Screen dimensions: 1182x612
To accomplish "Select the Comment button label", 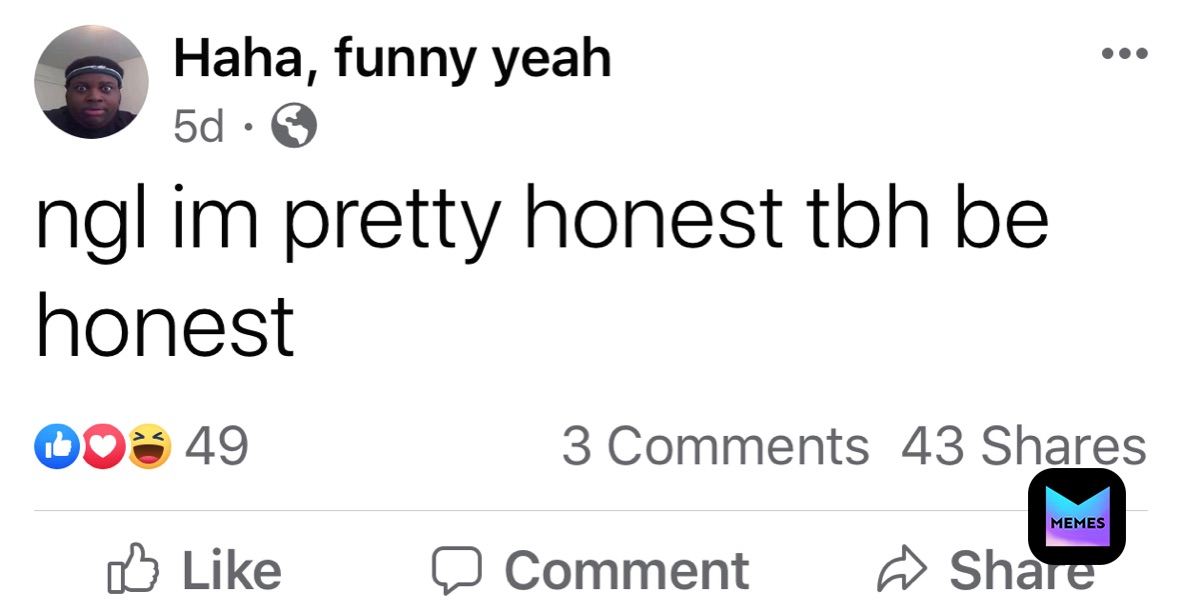I will pyautogui.click(x=626, y=570).
